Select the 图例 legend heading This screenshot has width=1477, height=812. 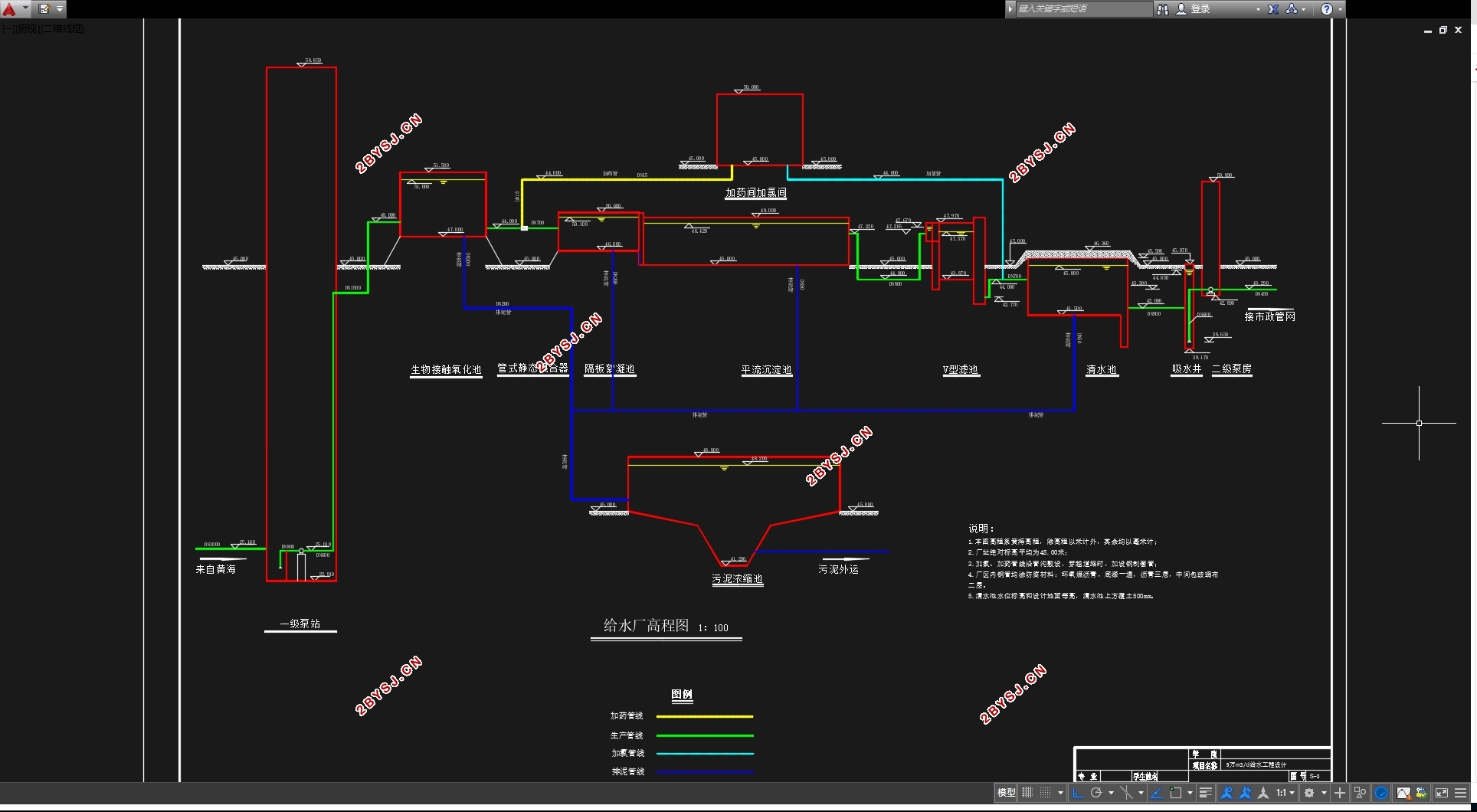pos(682,695)
